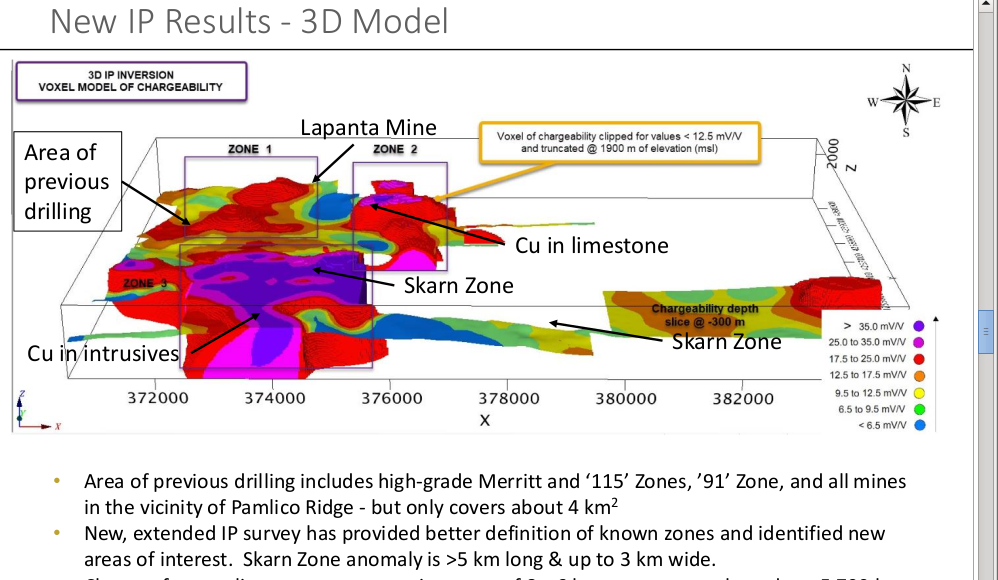Select the yellow 9.5 to 12.5 mV/V legend dot
998x580 pixels.
(x=918, y=393)
